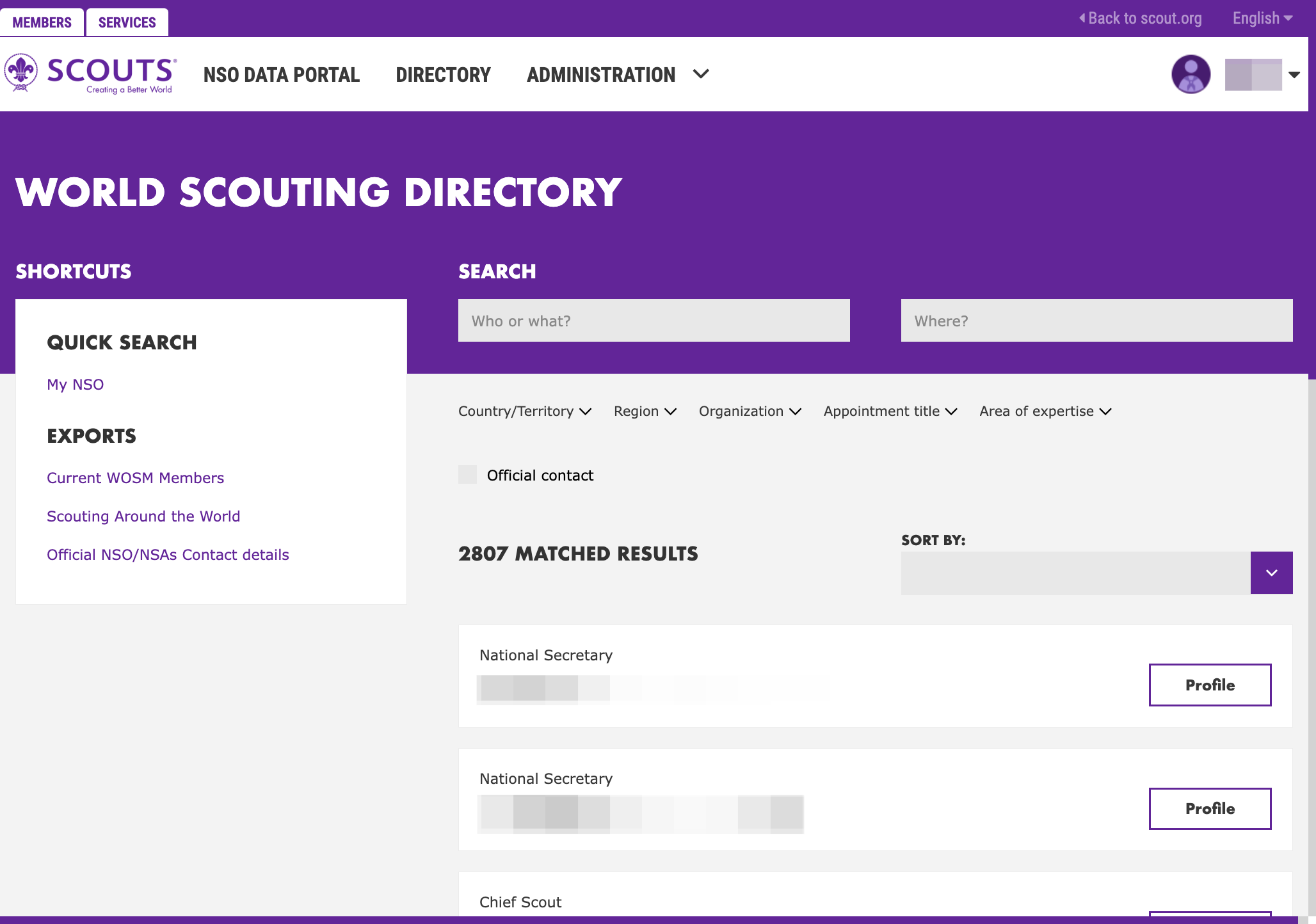This screenshot has height=924, width=1316.
Task: Expand the Appointment title filter
Action: pos(890,411)
